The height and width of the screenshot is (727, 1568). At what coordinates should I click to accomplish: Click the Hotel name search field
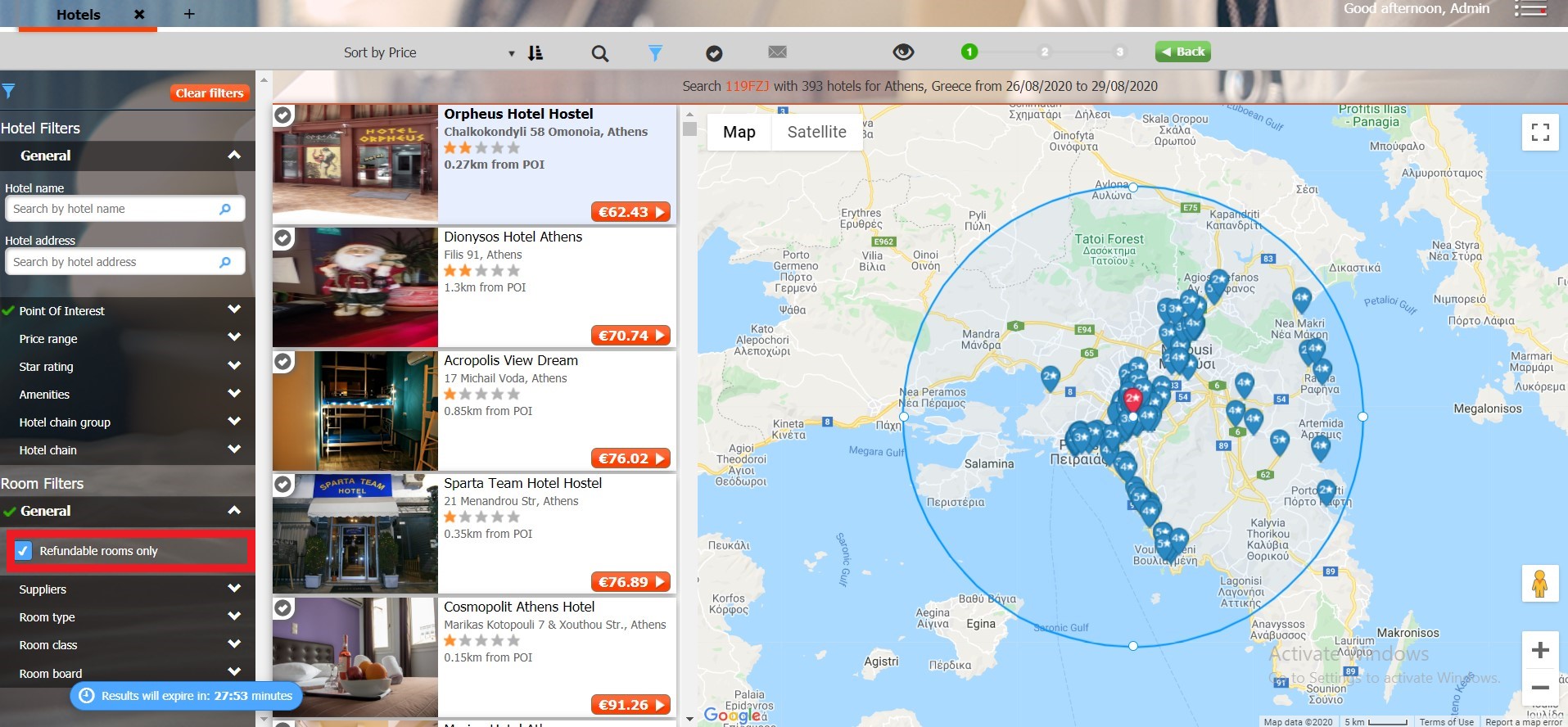click(x=124, y=209)
